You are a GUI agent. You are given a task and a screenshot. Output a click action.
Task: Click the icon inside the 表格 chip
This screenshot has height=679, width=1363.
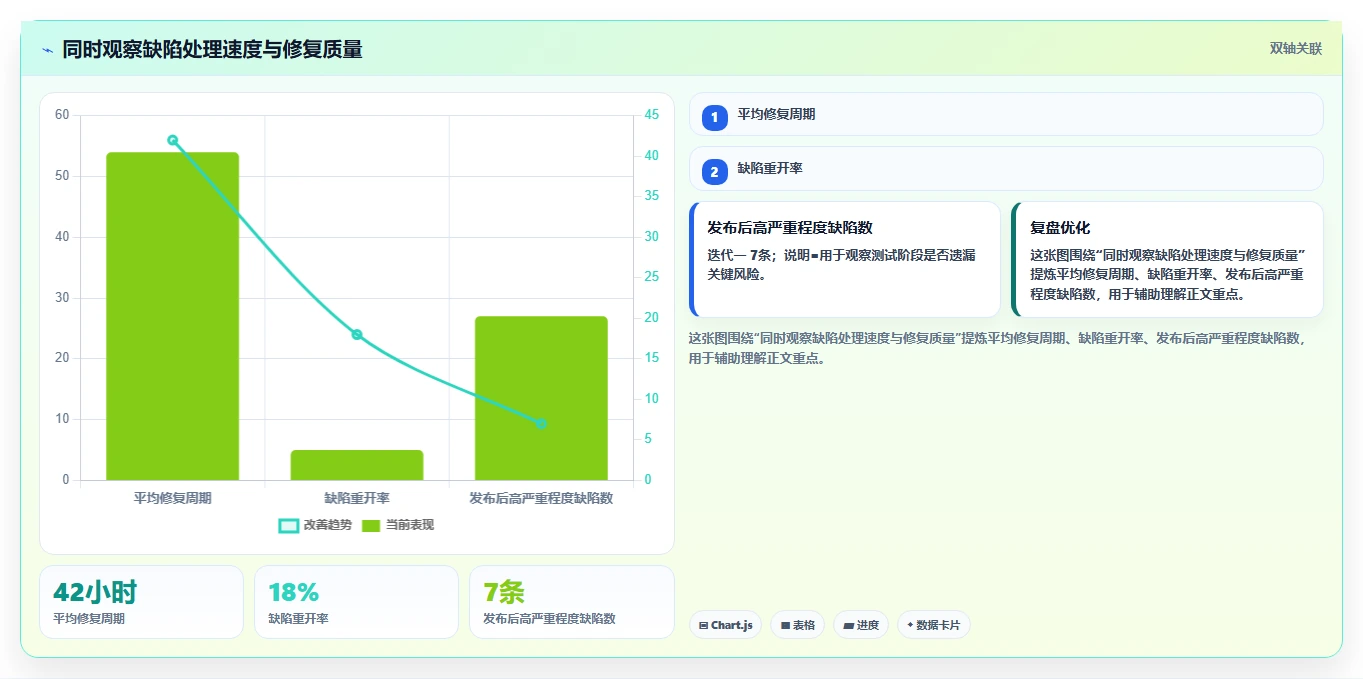785,625
